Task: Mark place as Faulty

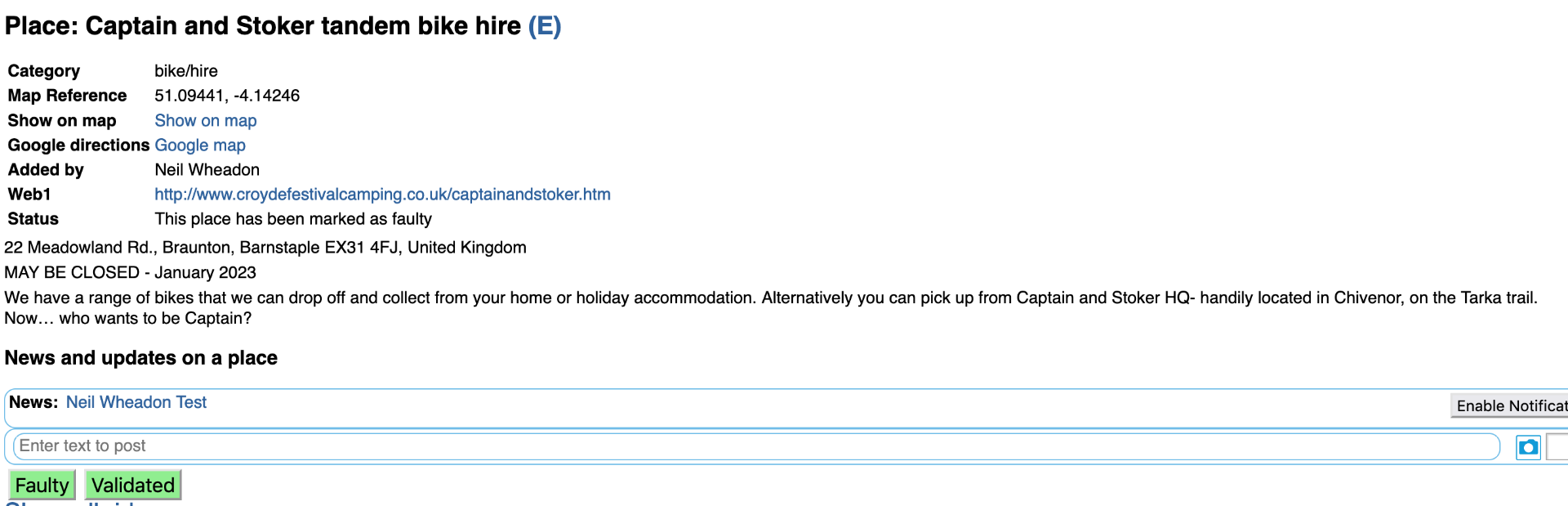Action: click(42, 485)
